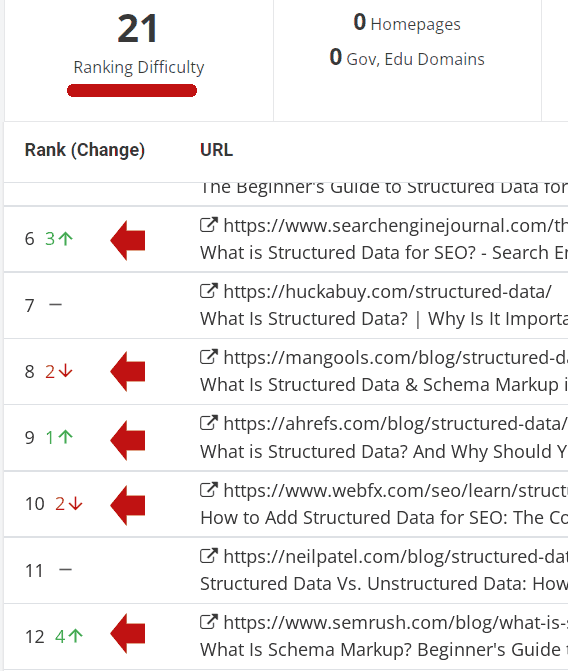Open external link icon for semrush URL
The height and width of the screenshot is (671, 568).
pos(209,621)
